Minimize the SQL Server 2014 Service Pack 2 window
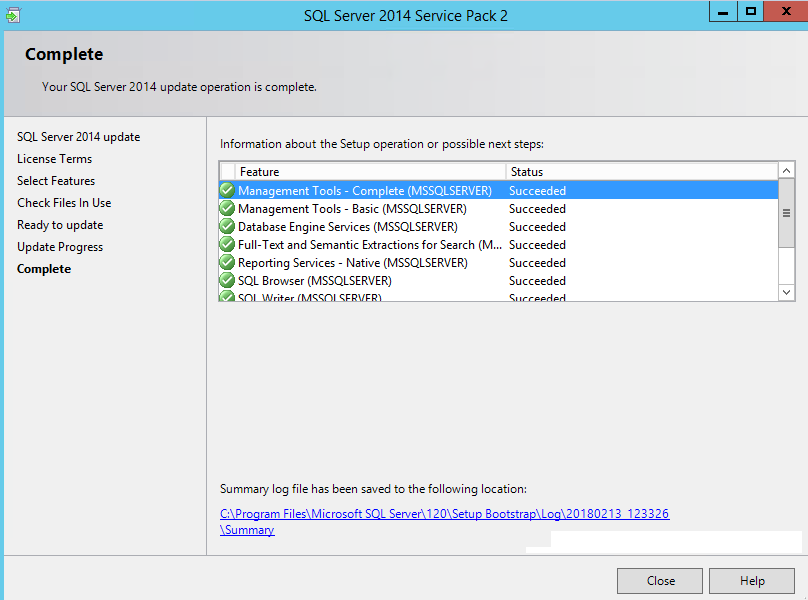The width and height of the screenshot is (808, 600). pyautogui.click(x=723, y=11)
